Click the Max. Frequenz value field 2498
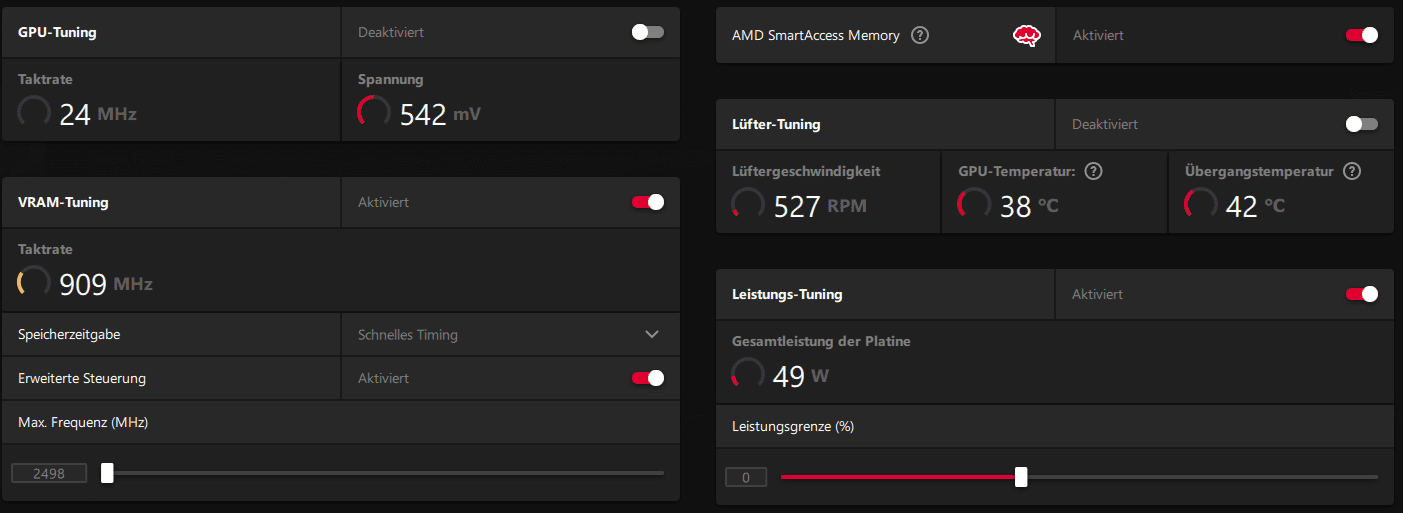 click(49, 473)
